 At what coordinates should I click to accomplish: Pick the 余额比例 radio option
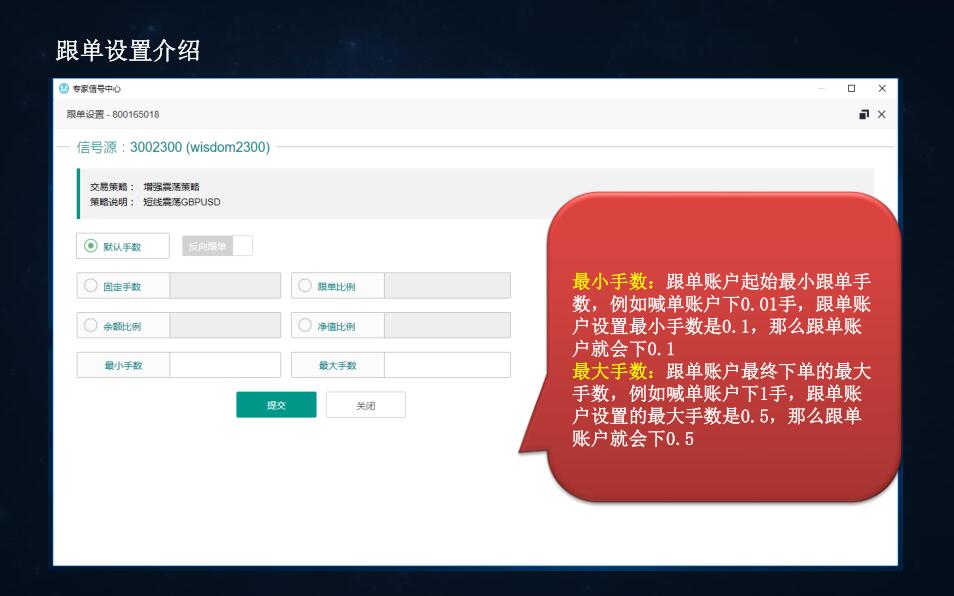point(91,326)
